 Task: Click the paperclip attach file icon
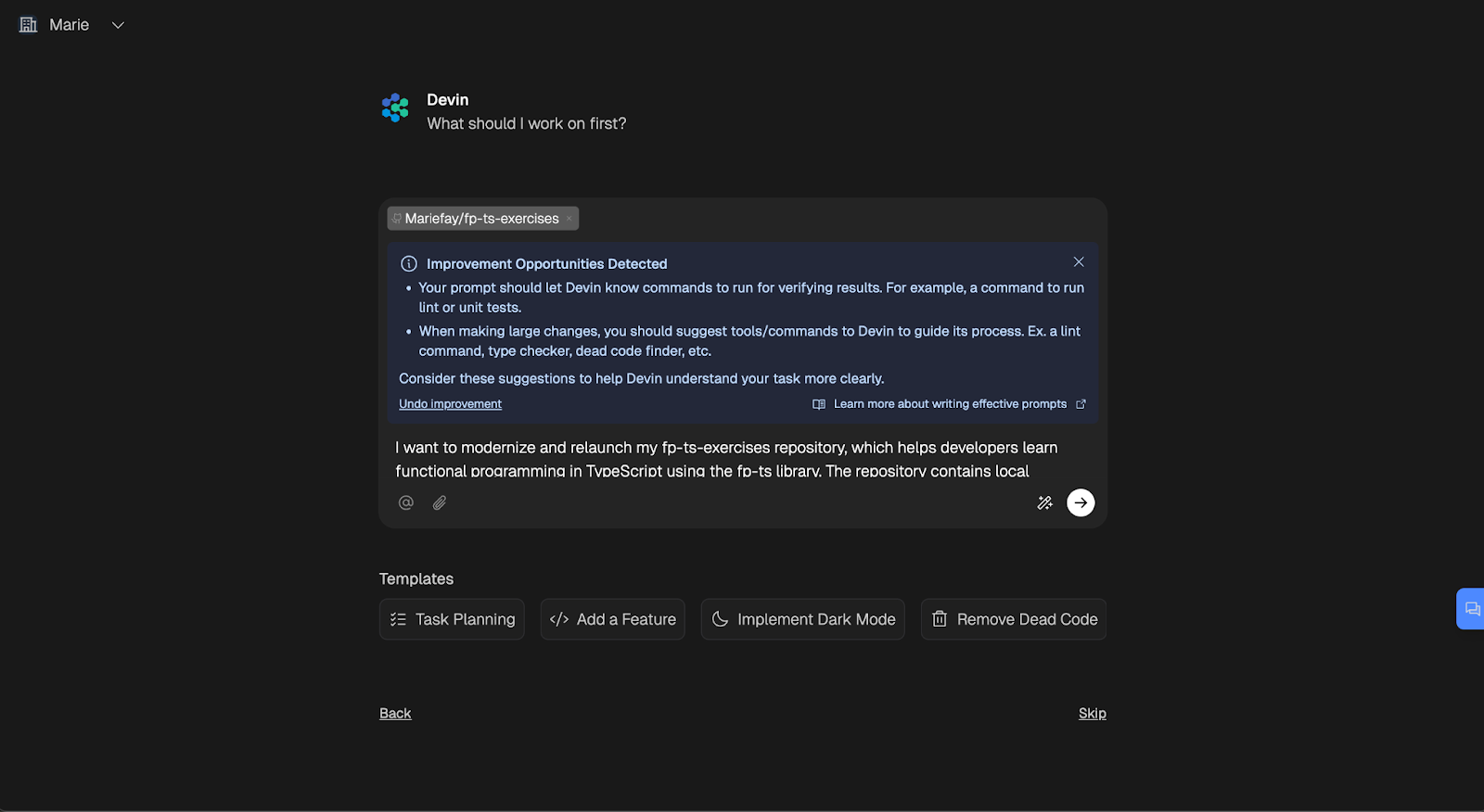(x=440, y=502)
